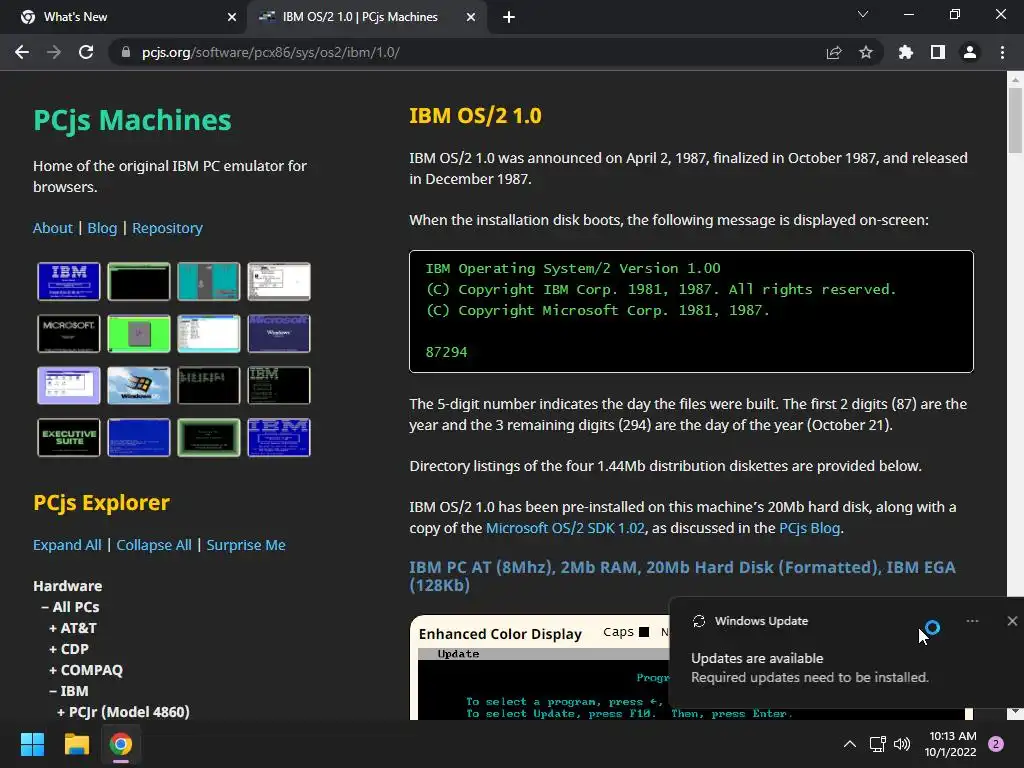Click the Surprise Me link
Screen dimensions: 1024x768
(x=246, y=545)
